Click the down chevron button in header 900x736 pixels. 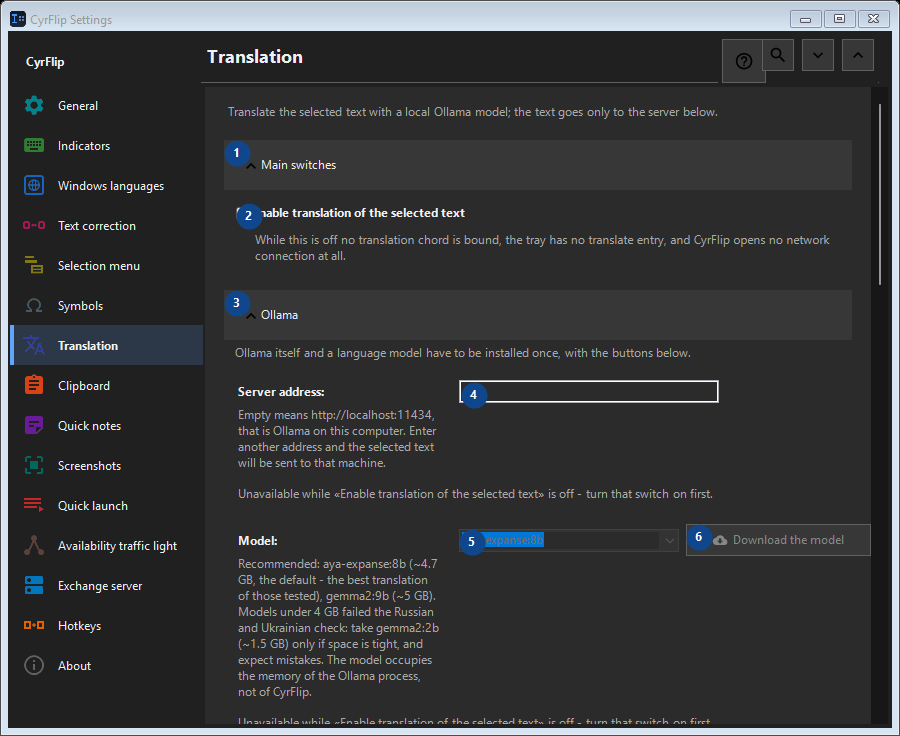click(x=818, y=55)
